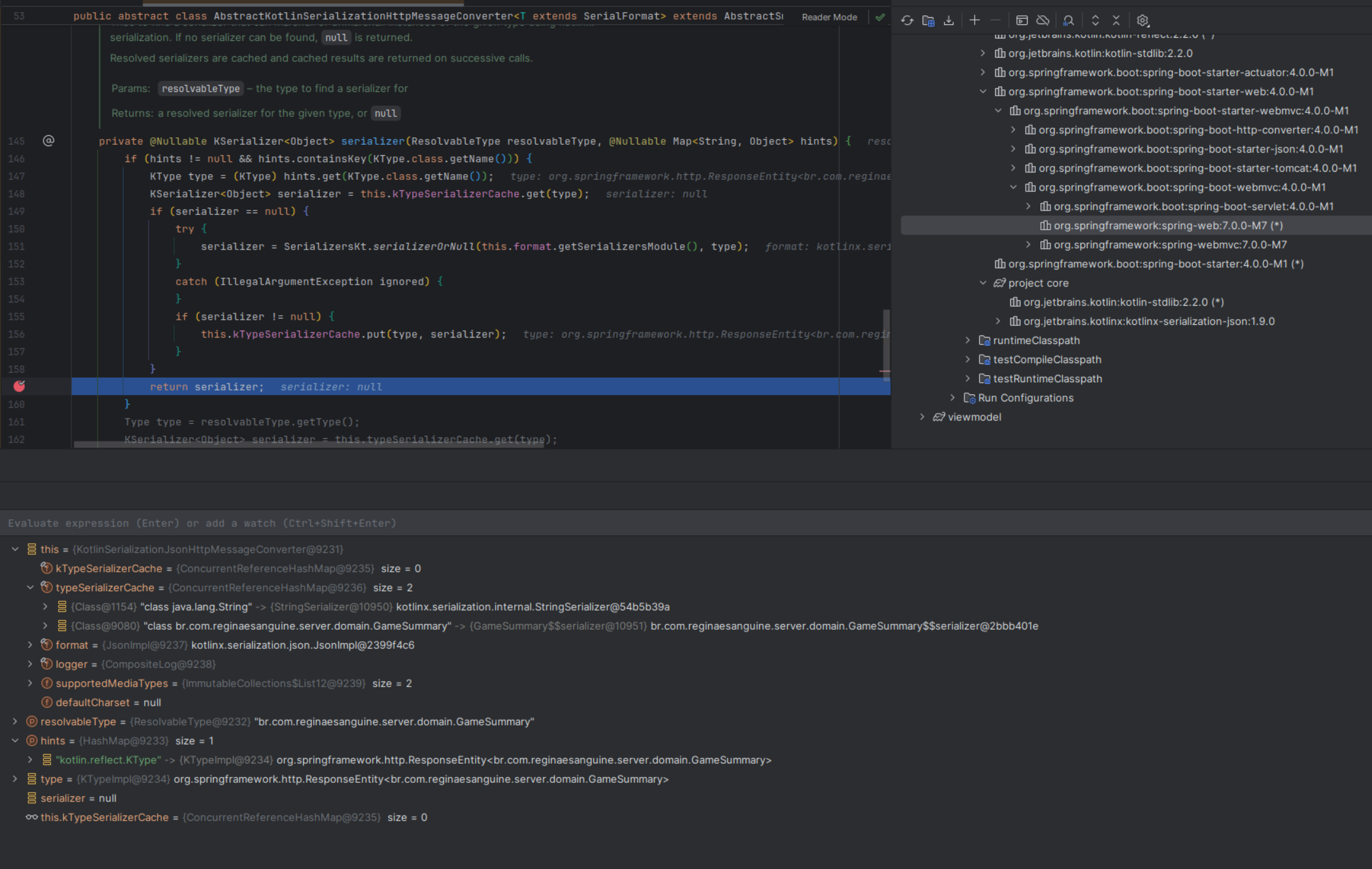Select the serializer = null variable
The width and height of the screenshot is (1372, 869).
(71, 798)
